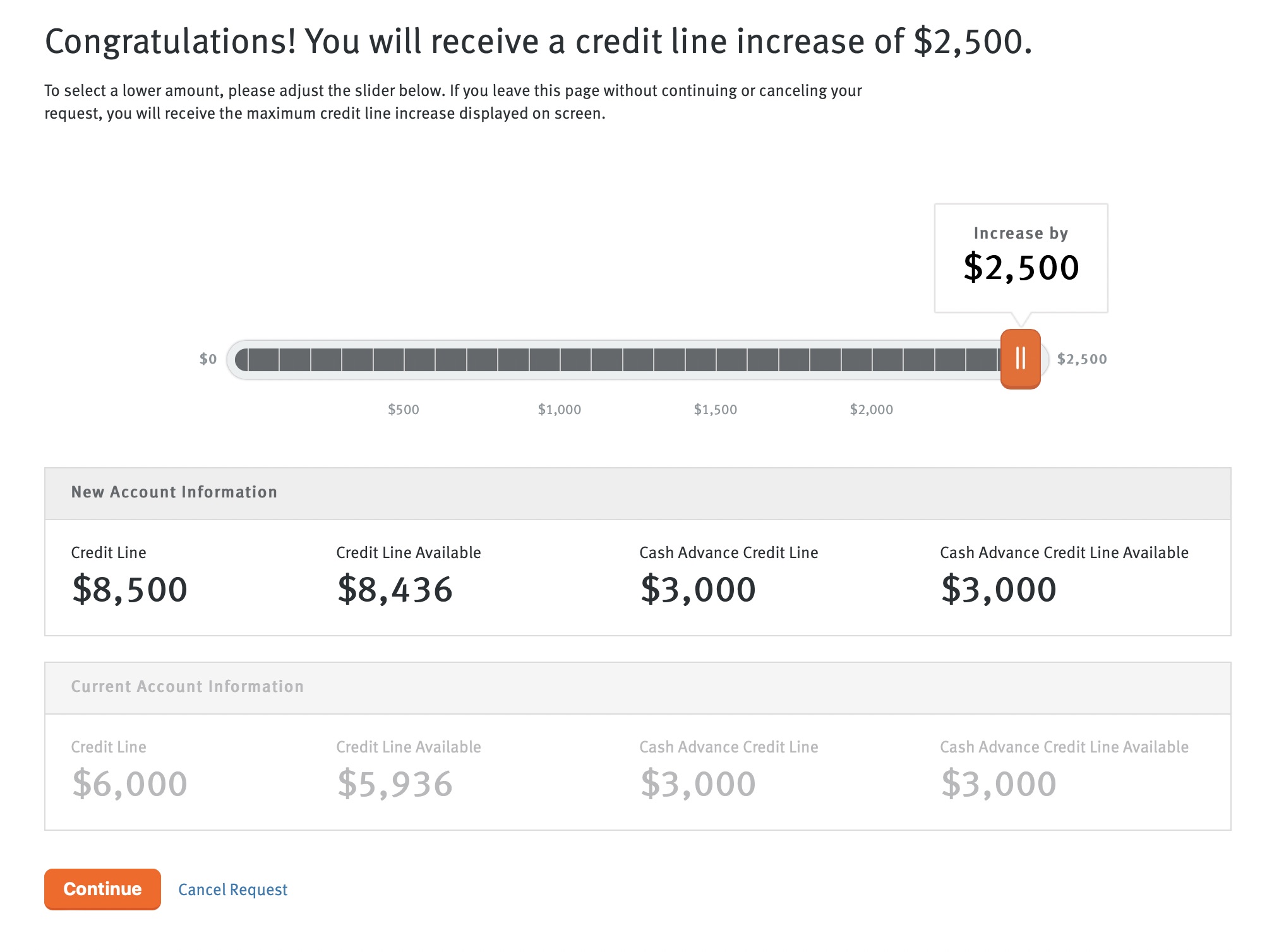This screenshot has height=952, width=1267.
Task: Select the slider instruction paragraph text
Action: point(452,103)
